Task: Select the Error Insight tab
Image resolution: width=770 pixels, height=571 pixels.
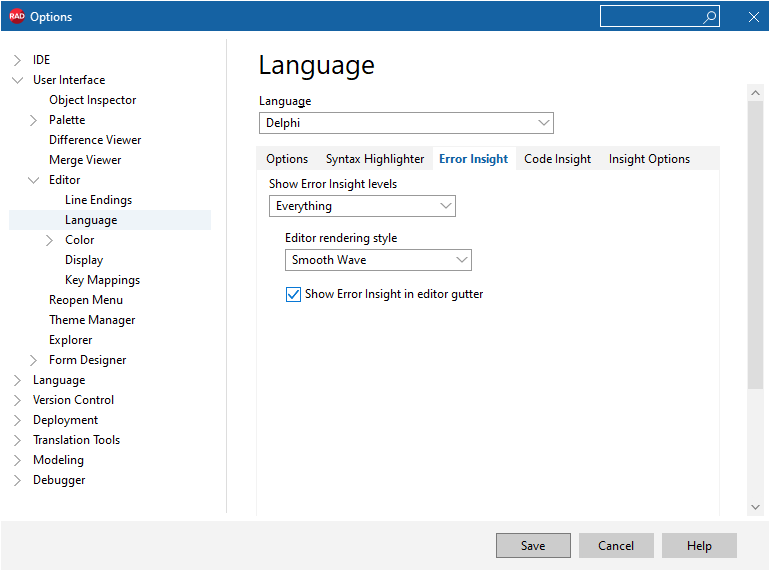Action: [x=473, y=159]
